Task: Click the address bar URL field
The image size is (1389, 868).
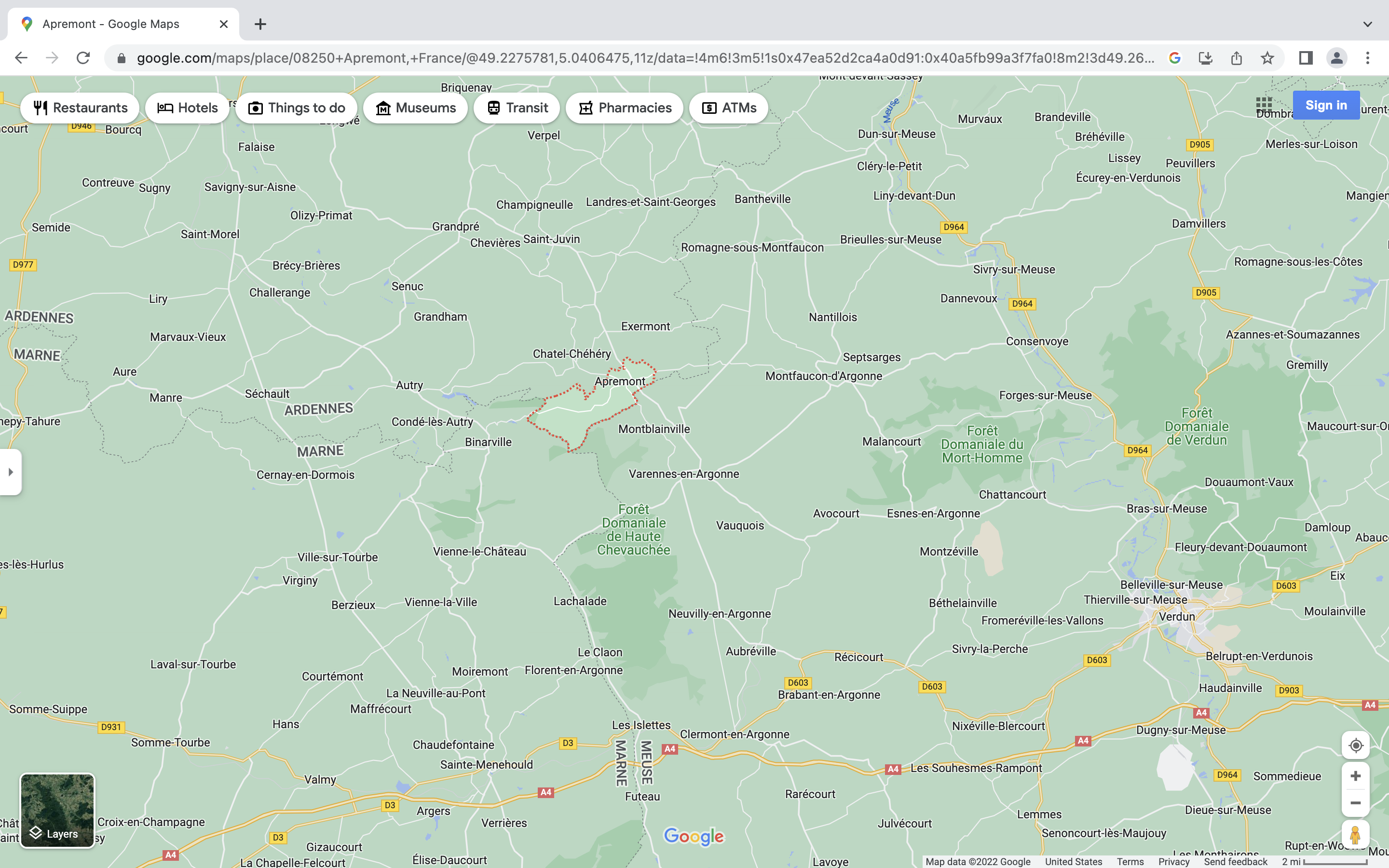Action: (x=643, y=58)
